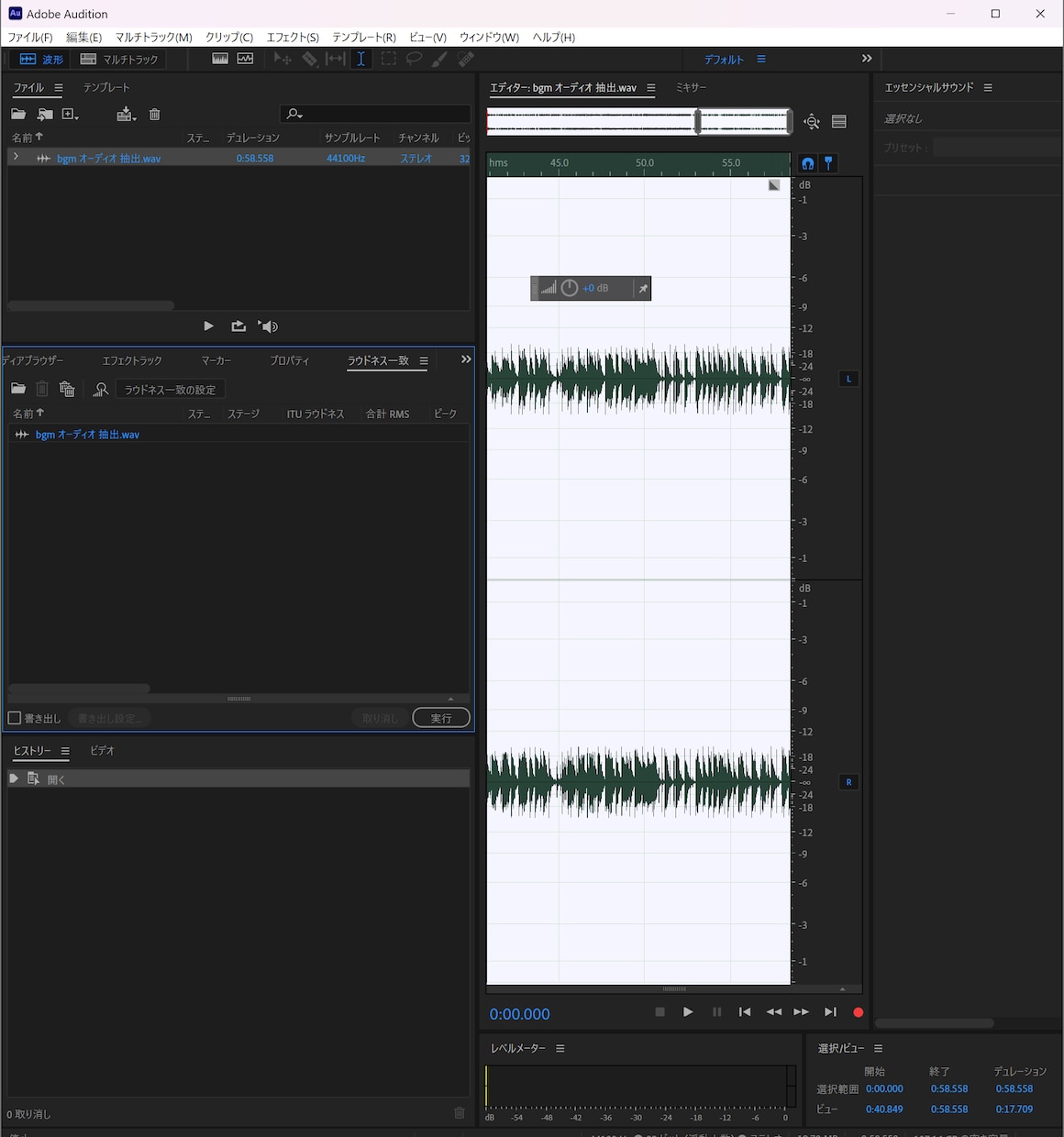
Task: Enable the 書き出し checkbox
Action: (15, 718)
